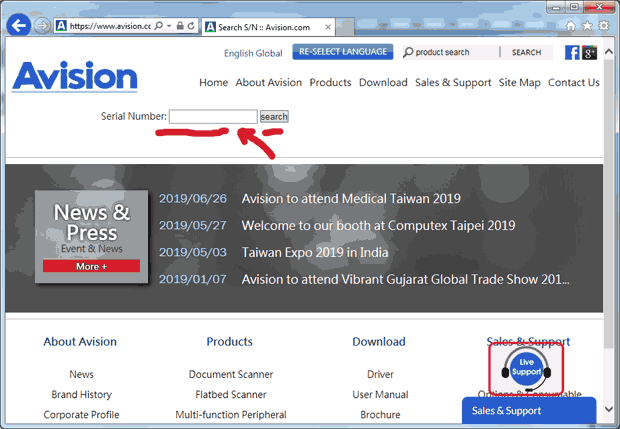This screenshot has width=620, height=429.
Task: Click the SEARCH button next to product search
Action: pyautogui.click(x=526, y=52)
